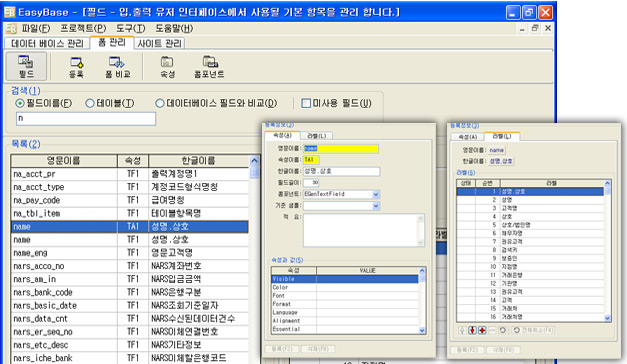Switch to the 사이트 관리 tab

pyautogui.click(x=159, y=44)
